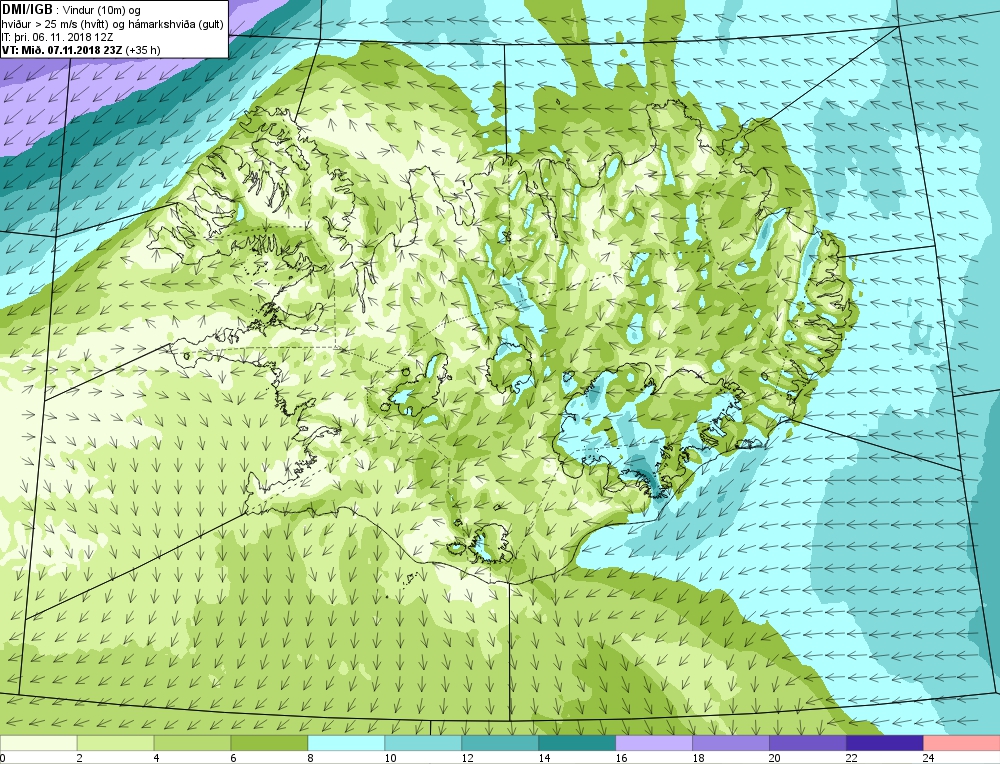Viewport: 1000px width, 764px height.
Task: Click the legend scale label "6"
Action: [233, 758]
